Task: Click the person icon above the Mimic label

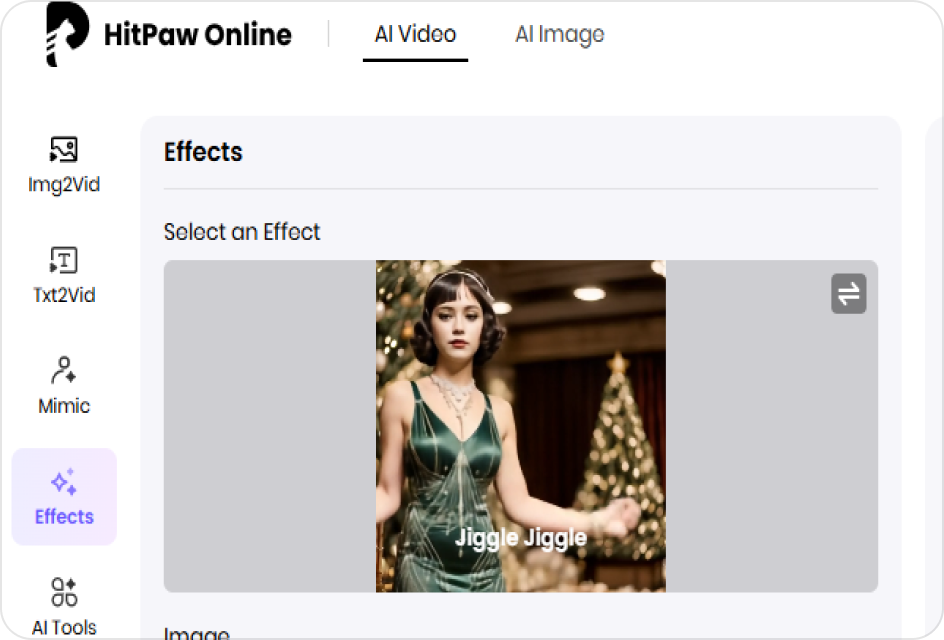Action: point(64,370)
